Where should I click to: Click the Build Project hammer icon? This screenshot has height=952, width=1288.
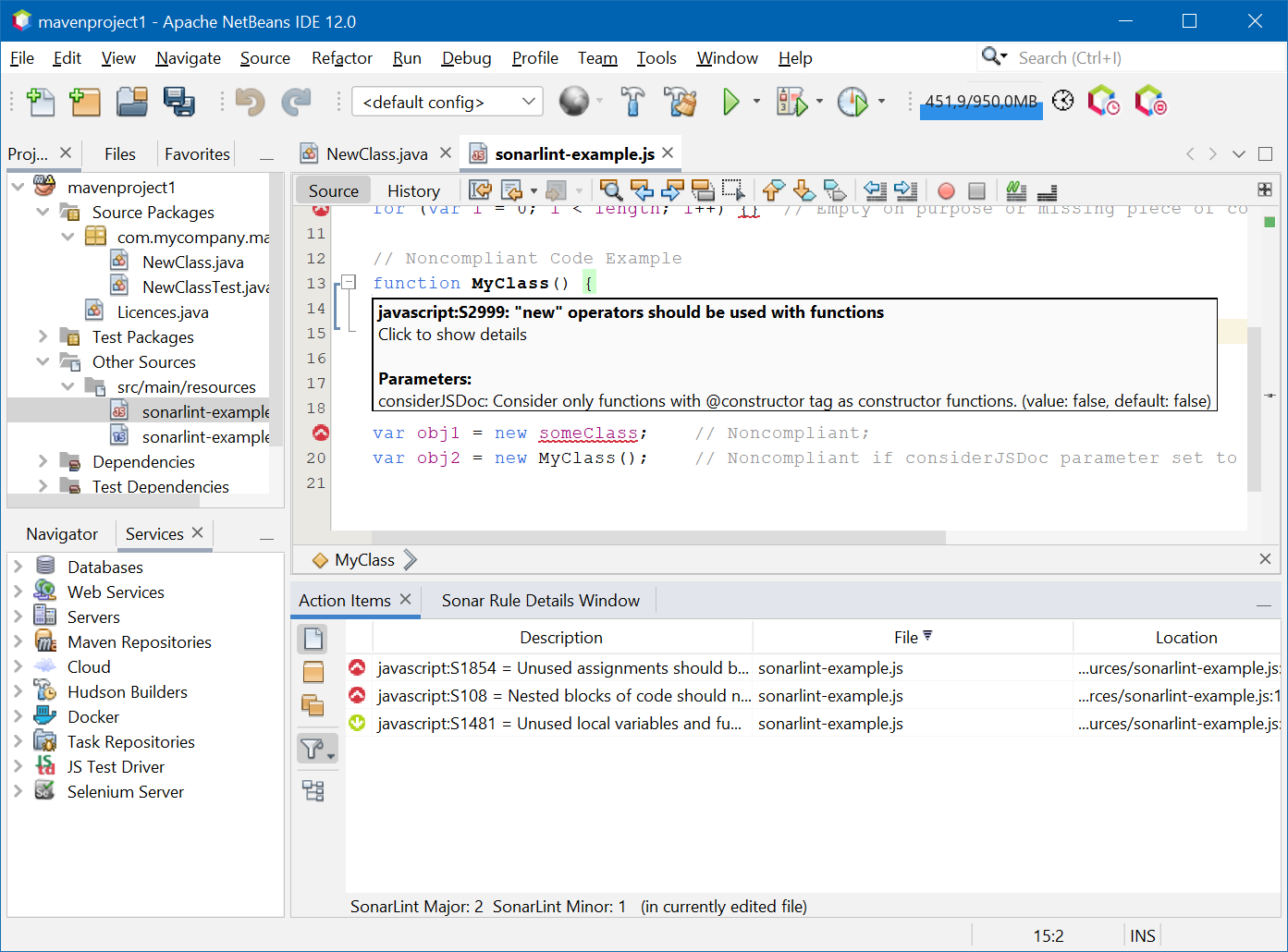click(633, 102)
